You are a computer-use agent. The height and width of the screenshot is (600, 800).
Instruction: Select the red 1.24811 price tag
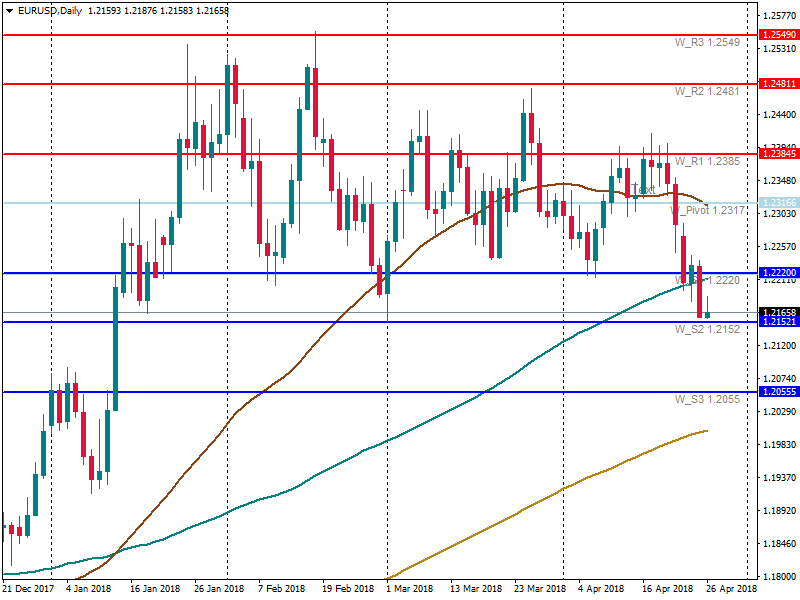[779, 84]
